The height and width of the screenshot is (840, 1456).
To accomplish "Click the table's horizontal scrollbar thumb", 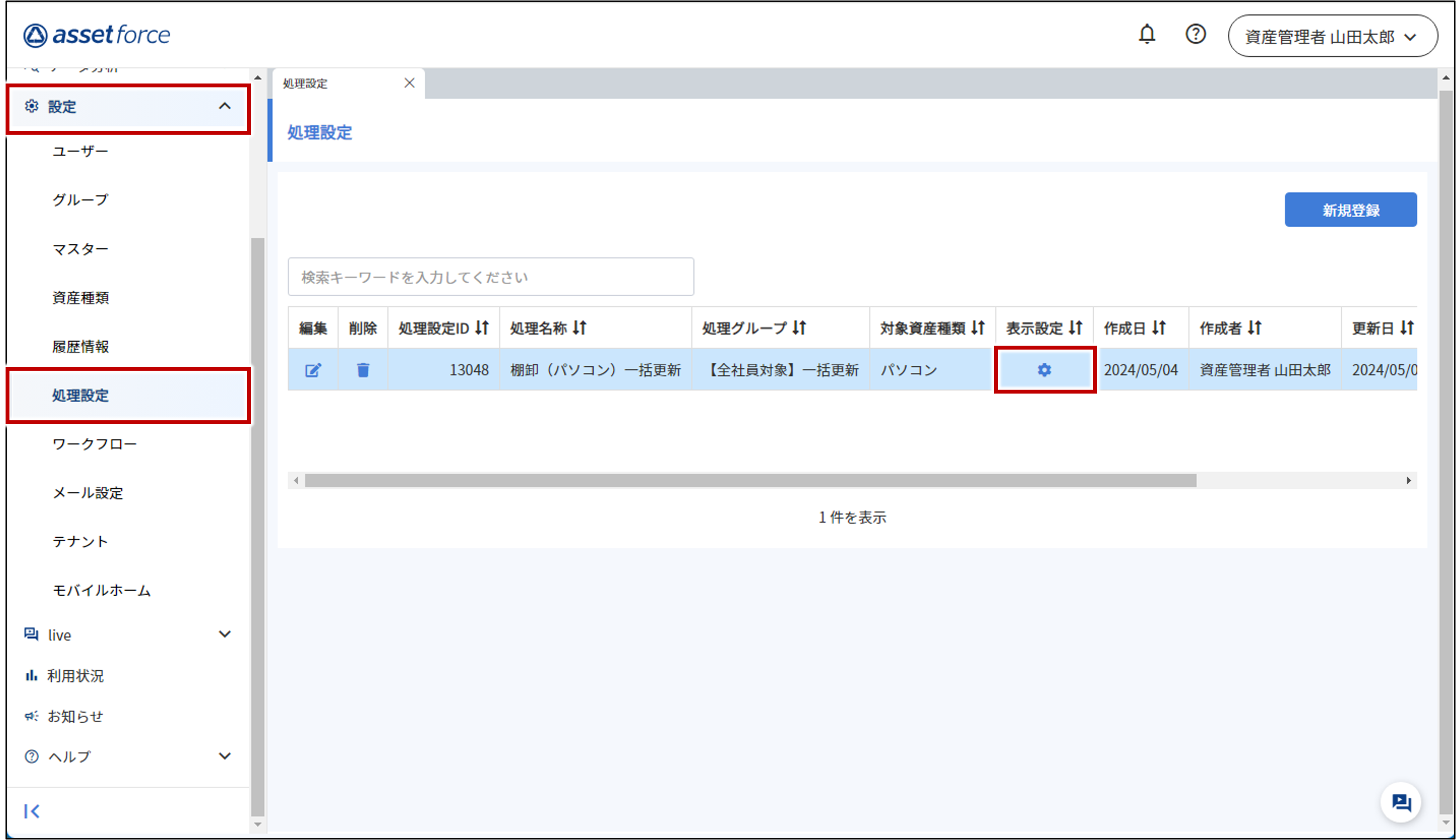I will click(x=750, y=480).
